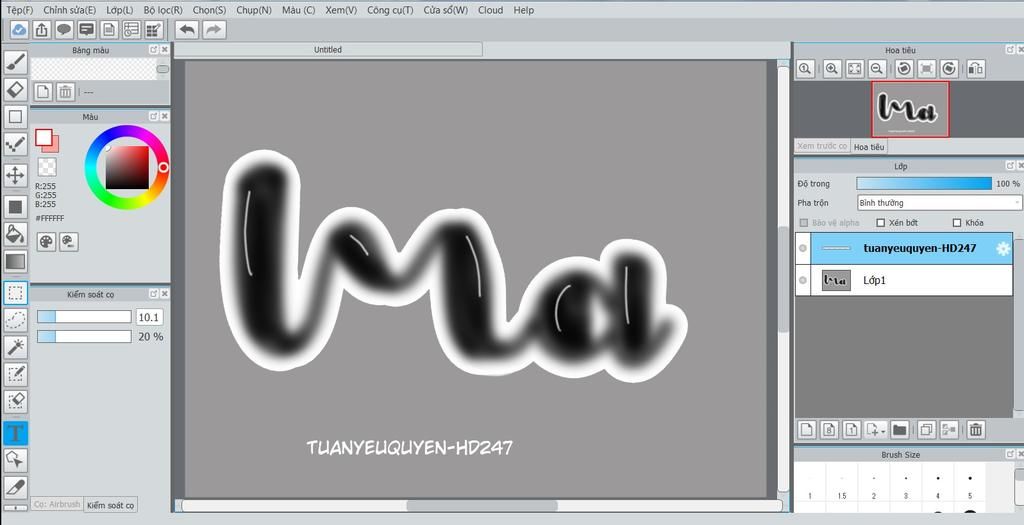Image resolution: width=1024 pixels, height=525 pixels.
Task: Zoom out from the navigator panel
Action: click(x=877, y=69)
